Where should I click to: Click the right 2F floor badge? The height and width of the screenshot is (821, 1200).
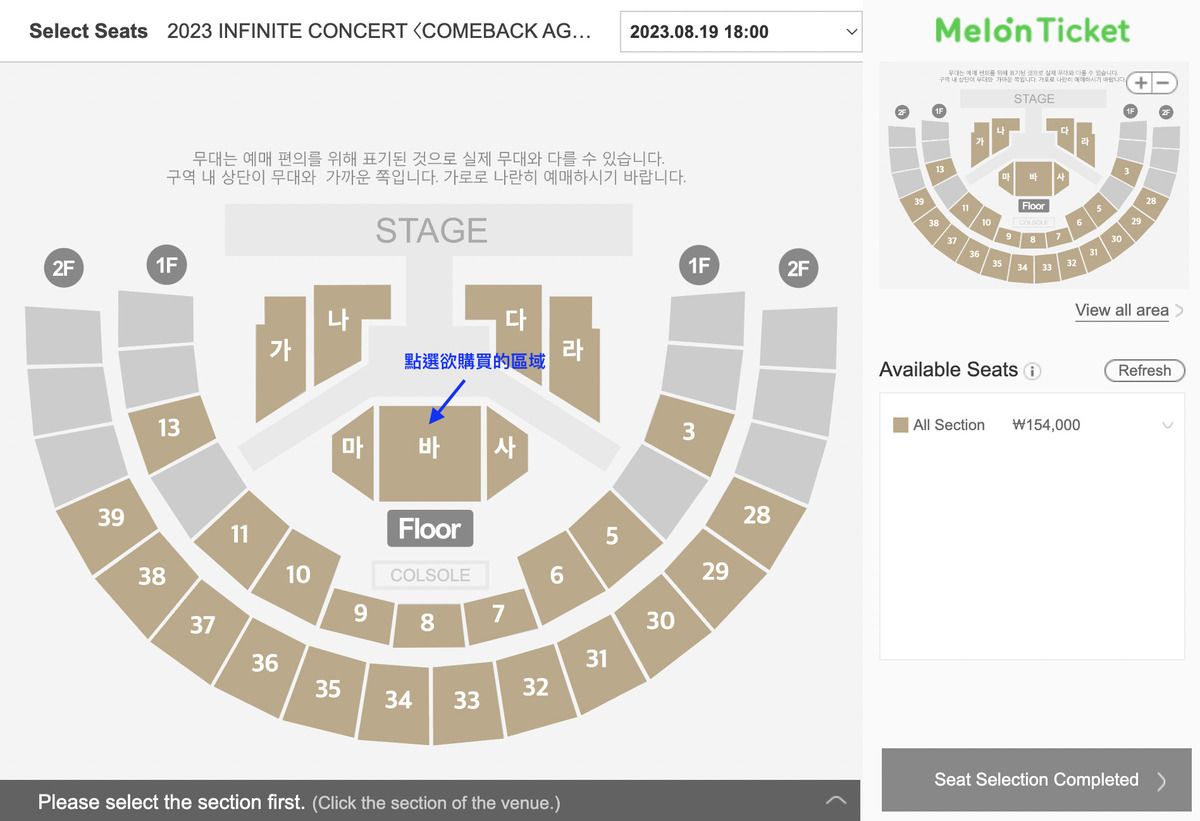[798, 268]
